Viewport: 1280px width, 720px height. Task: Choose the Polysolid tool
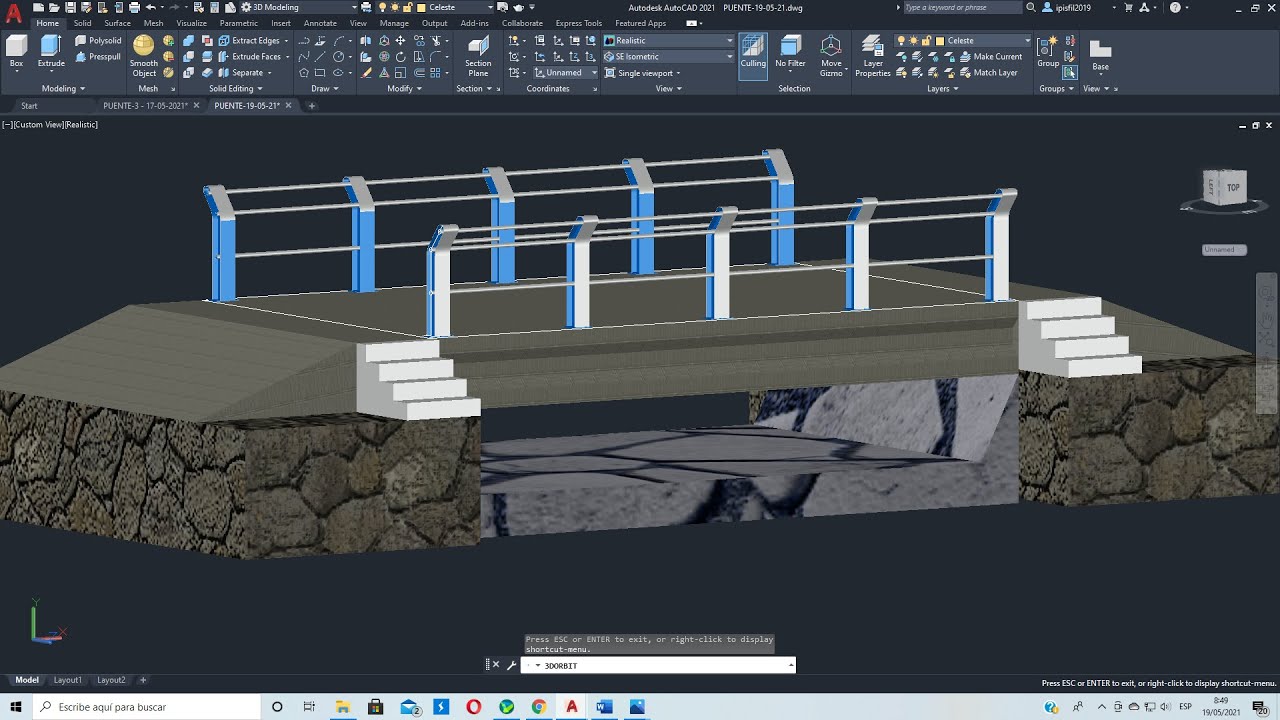click(98, 41)
